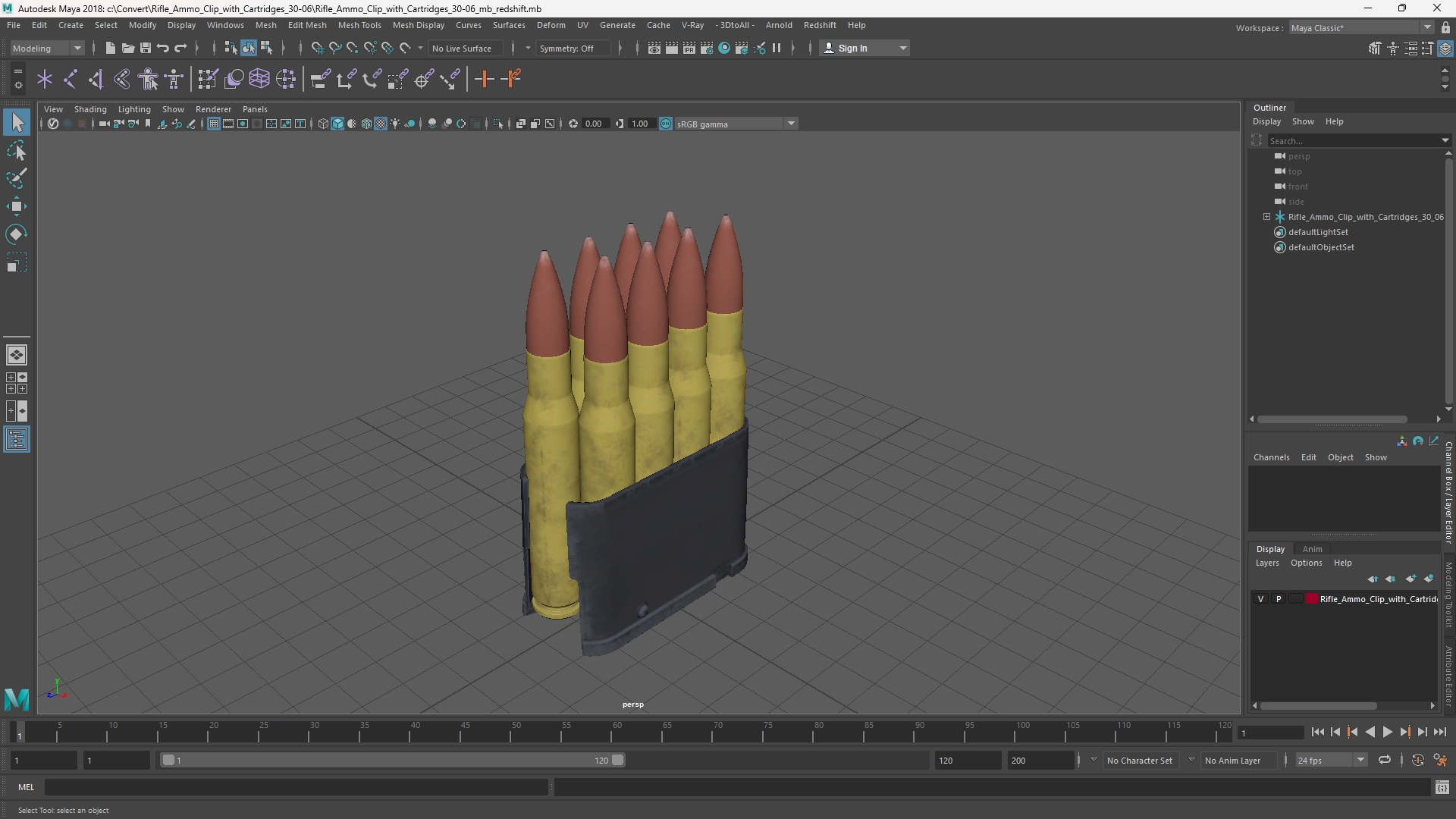This screenshot has height=819, width=1456.
Task: Activate the Lasso Select tool in the toolbox
Action: point(17,150)
